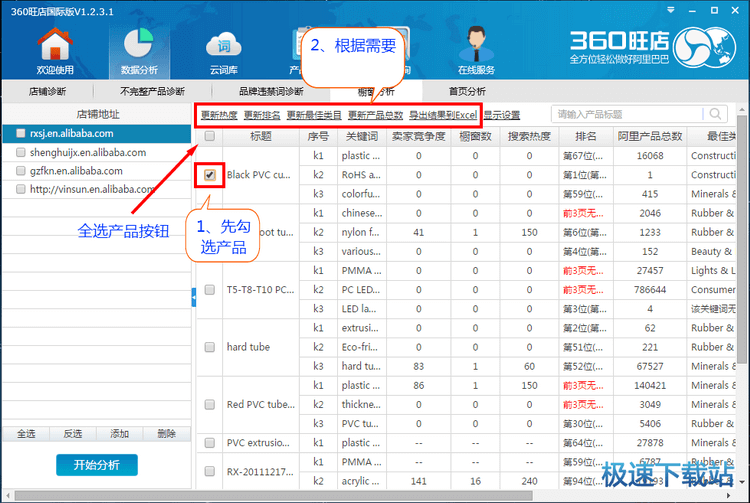Click the 更新排名 link

coord(262,115)
